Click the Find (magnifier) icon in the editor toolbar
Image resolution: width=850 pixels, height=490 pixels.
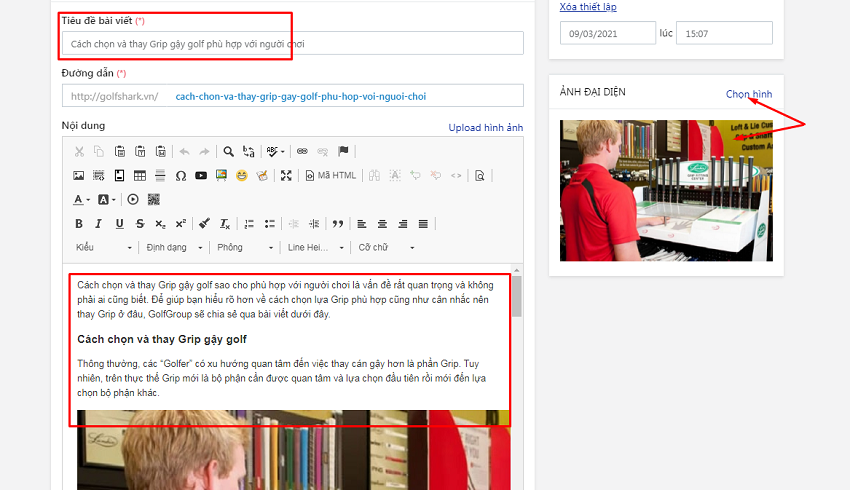tap(228, 152)
